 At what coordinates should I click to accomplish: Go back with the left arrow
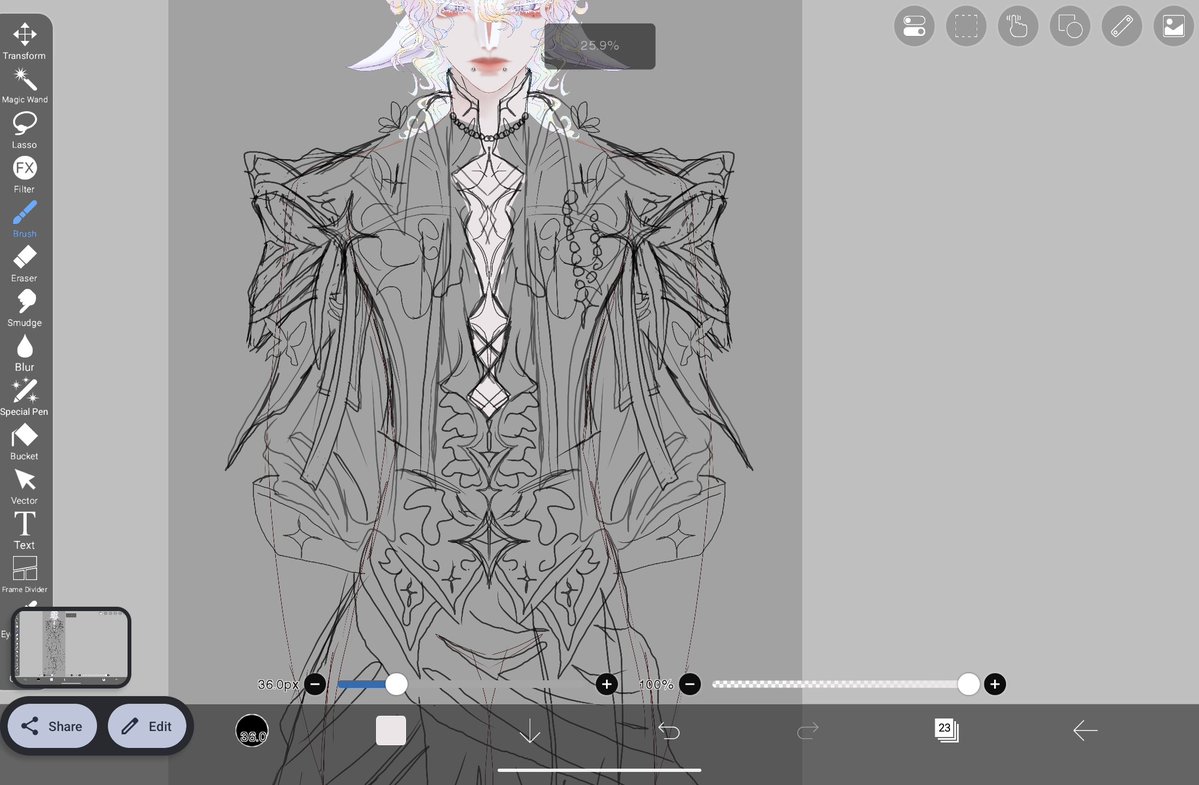[1085, 731]
